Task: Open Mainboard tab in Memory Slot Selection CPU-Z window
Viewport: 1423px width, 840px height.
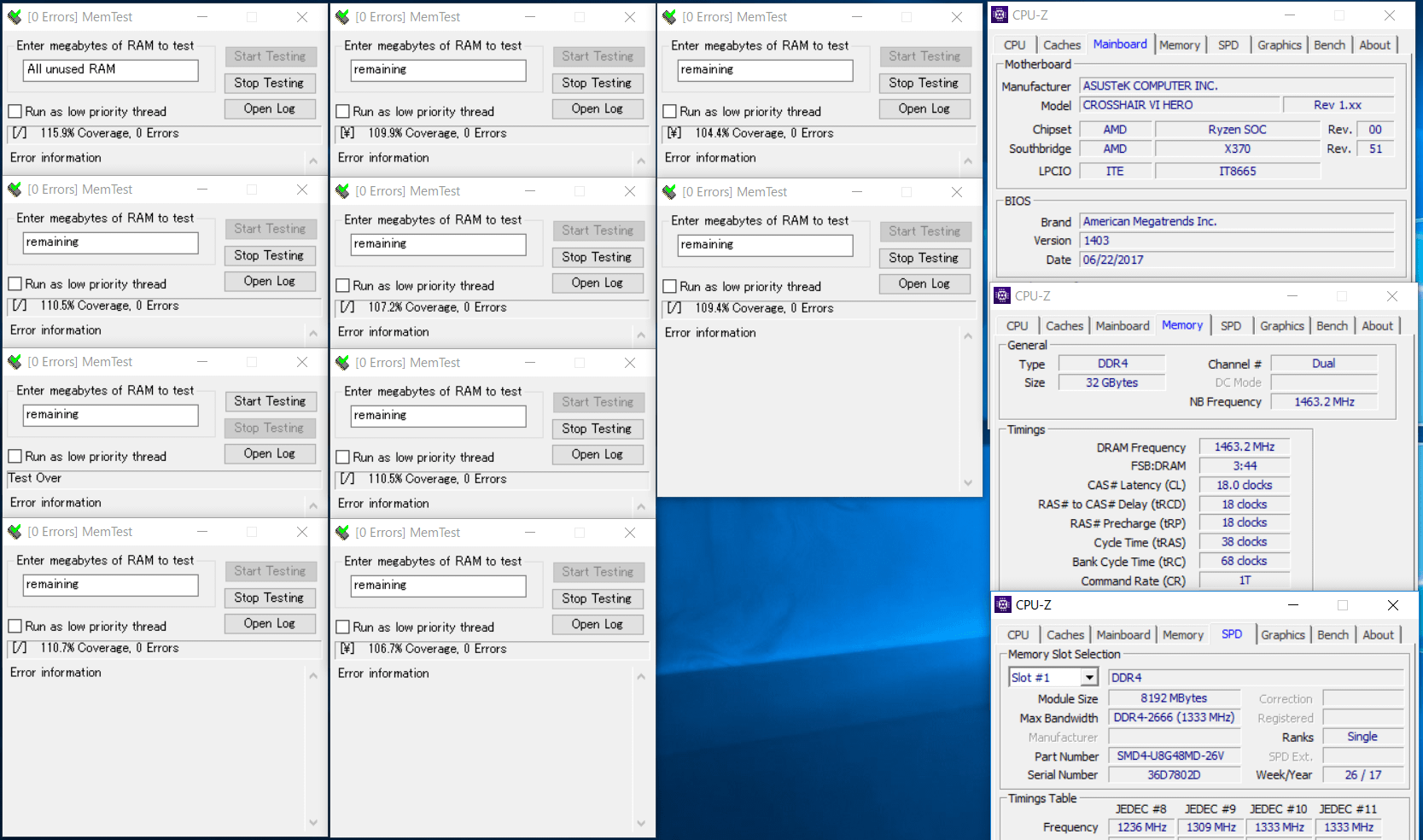Action: click(1123, 635)
